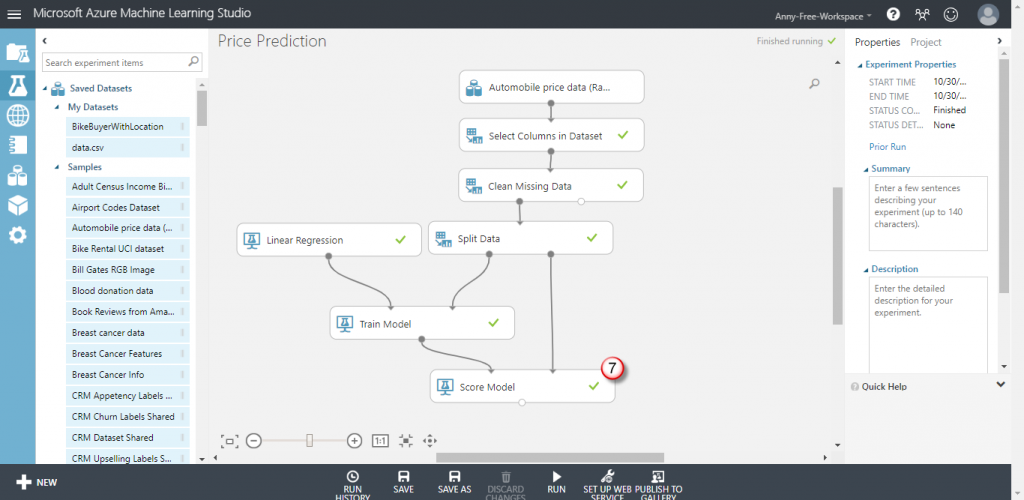Collapse the Summary section
This screenshot has width=1024, height=500.
[865, 169]
